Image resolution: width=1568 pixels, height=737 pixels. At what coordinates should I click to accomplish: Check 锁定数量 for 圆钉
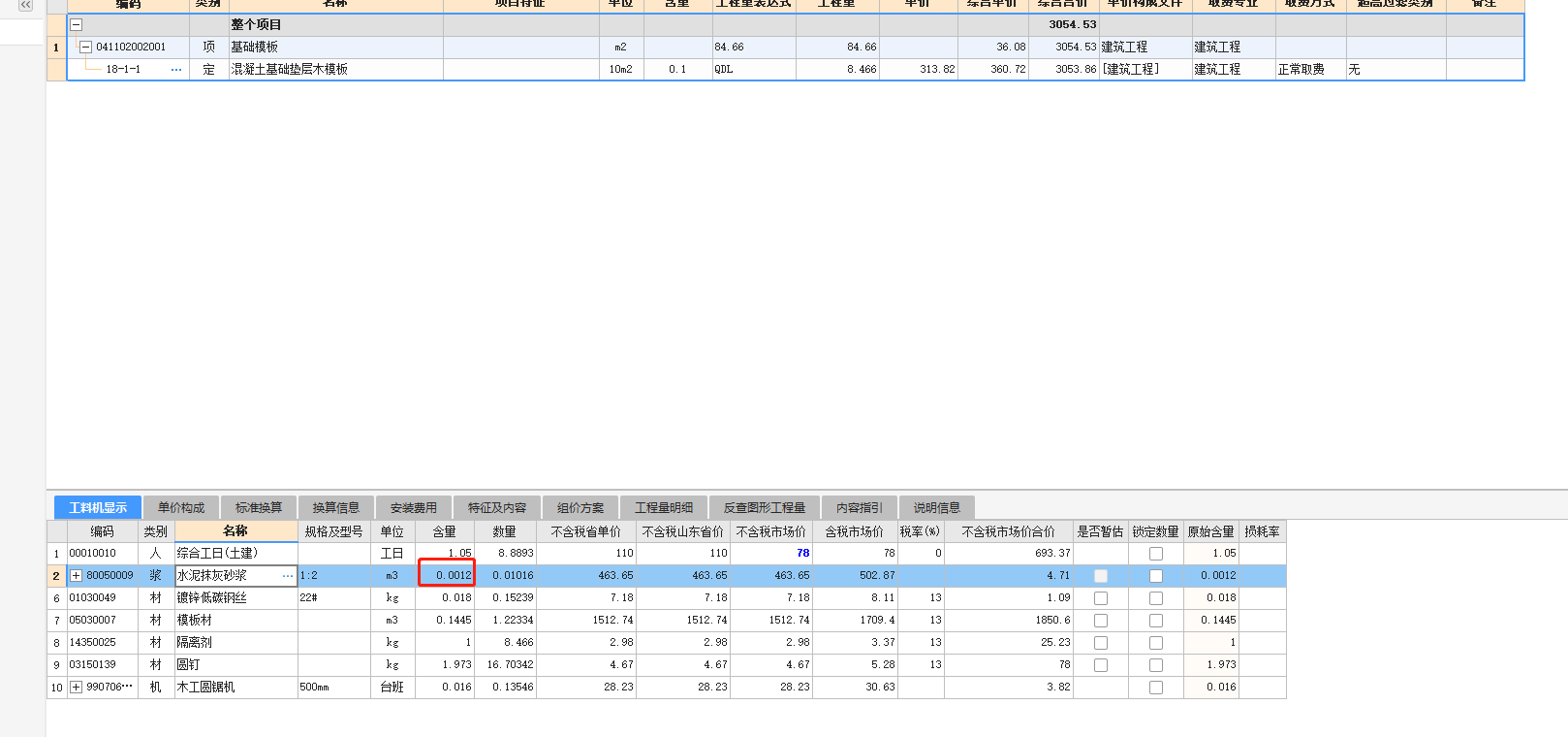(x=1156, y=665)
